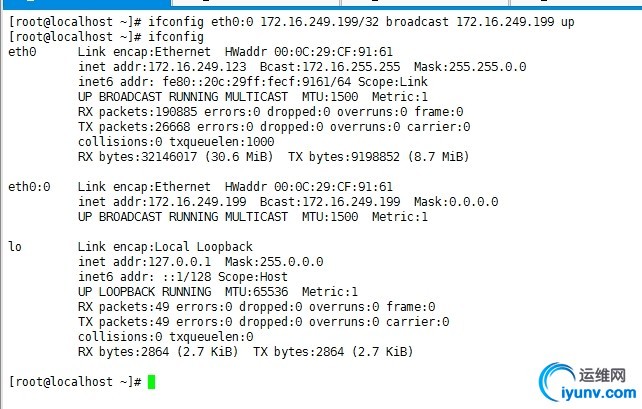Image resolution: width=642 pixels, height=409 pixels.
Task: Click the eth0:0 interface name
Action: [29, 187]
